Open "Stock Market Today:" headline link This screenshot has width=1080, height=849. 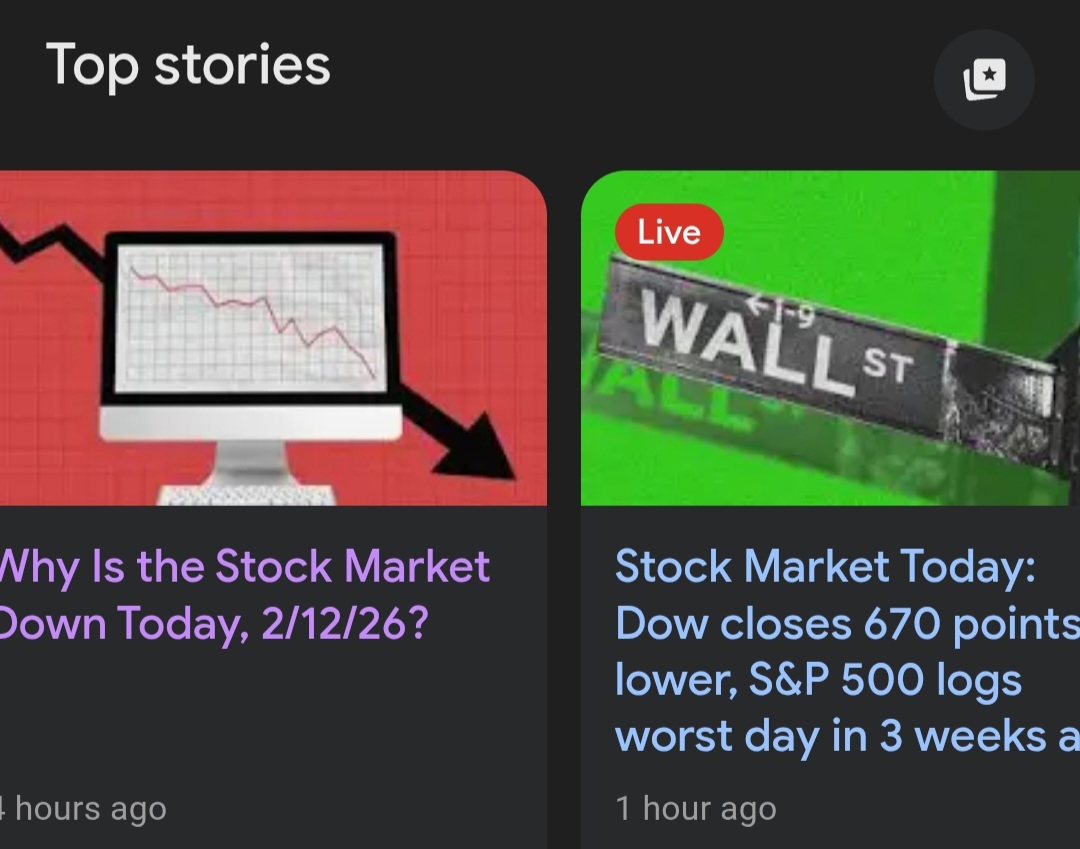825,567
